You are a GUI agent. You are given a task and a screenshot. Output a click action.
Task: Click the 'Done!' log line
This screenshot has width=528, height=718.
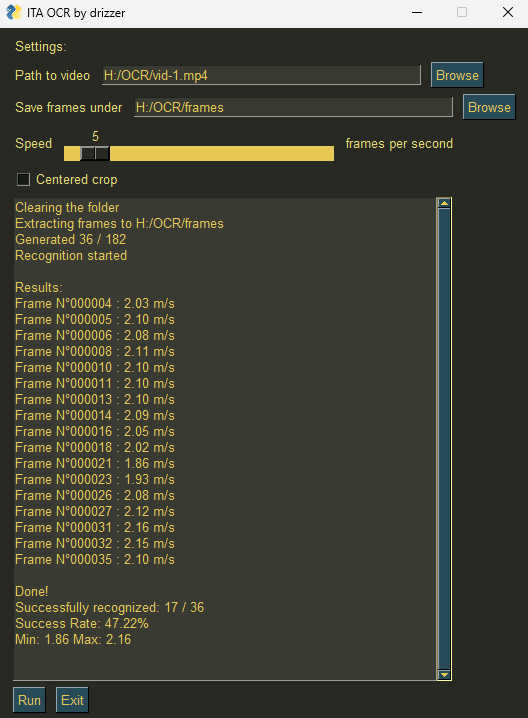[32, 592]
